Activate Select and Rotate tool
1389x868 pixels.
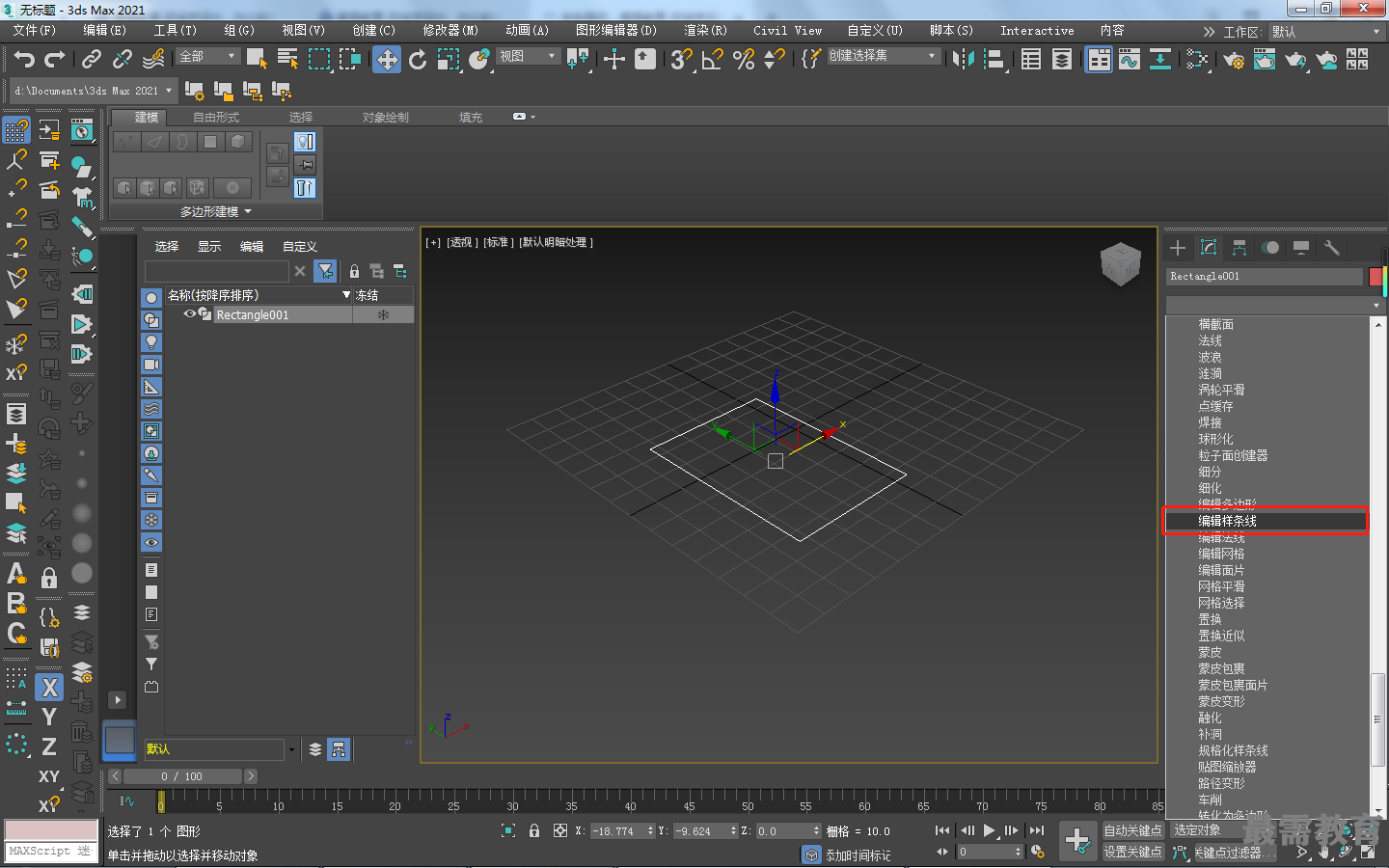(418, 60)
